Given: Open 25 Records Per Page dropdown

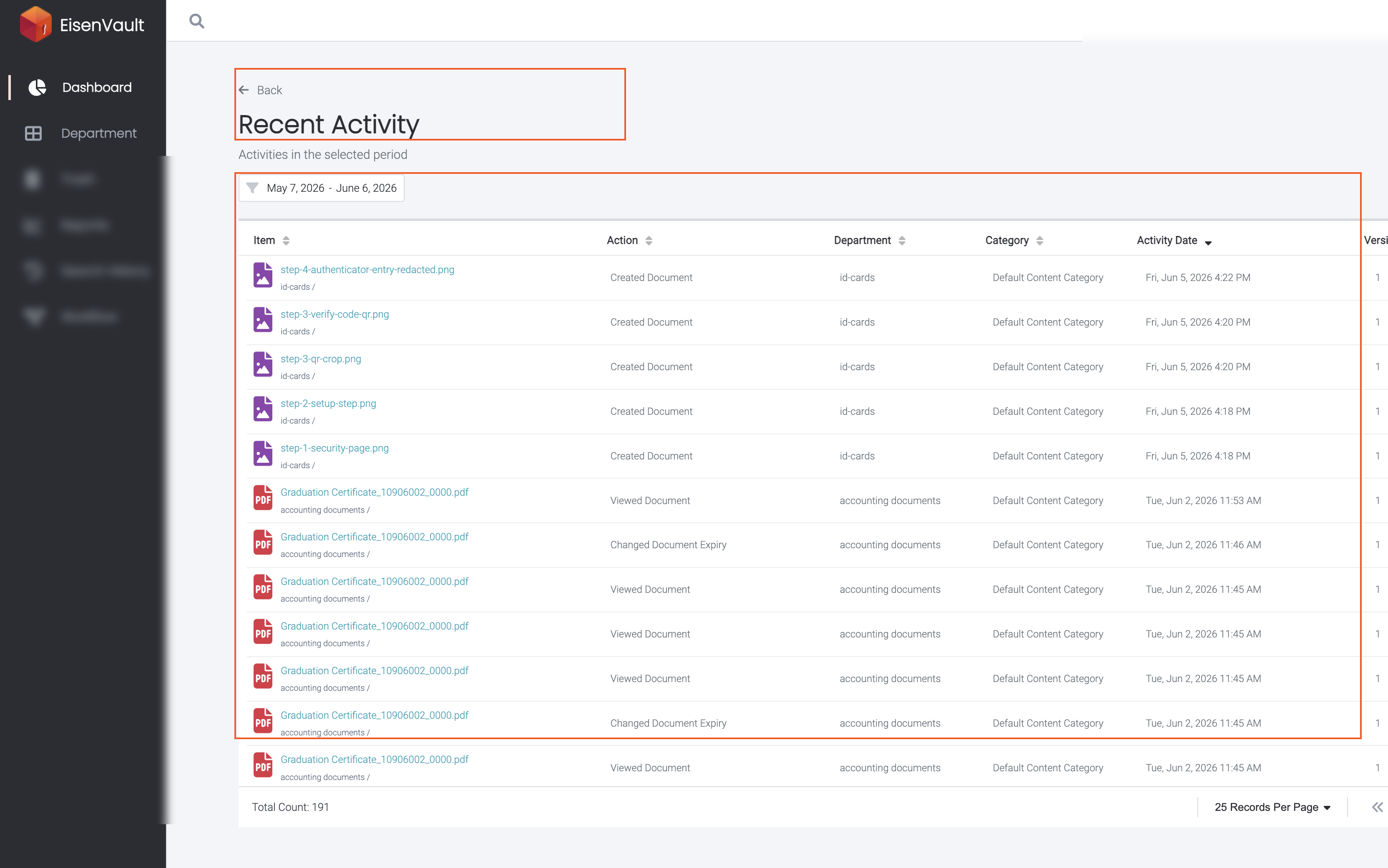Looking at the screenshot, I should (1272, 807).
